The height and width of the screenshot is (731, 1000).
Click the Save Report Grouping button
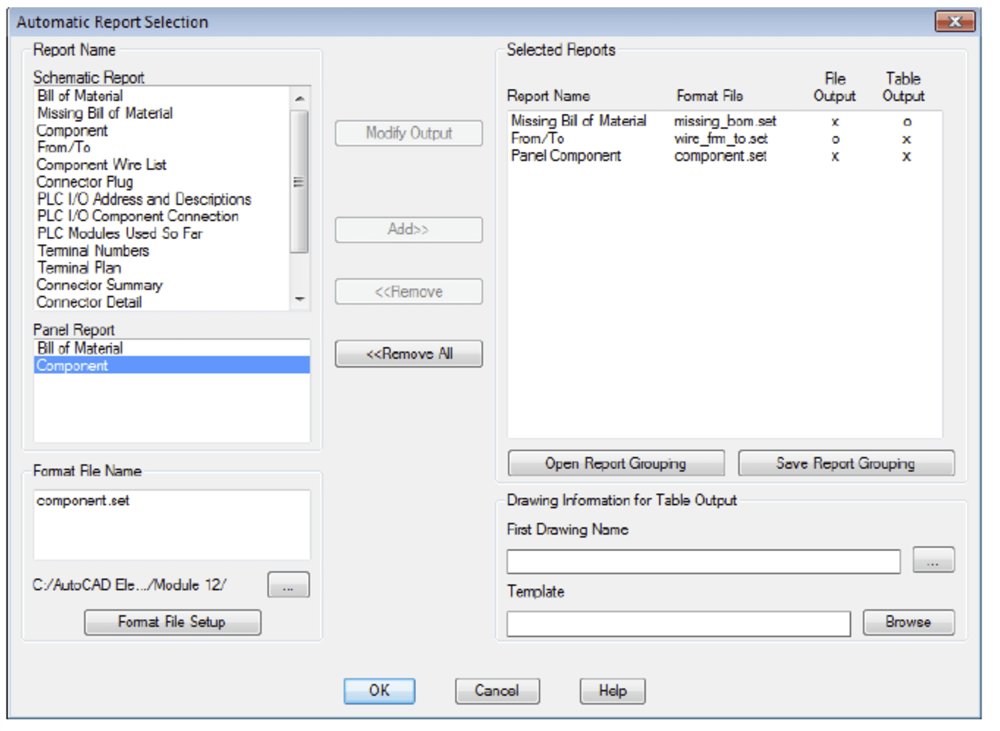click(x=846, y=464)
